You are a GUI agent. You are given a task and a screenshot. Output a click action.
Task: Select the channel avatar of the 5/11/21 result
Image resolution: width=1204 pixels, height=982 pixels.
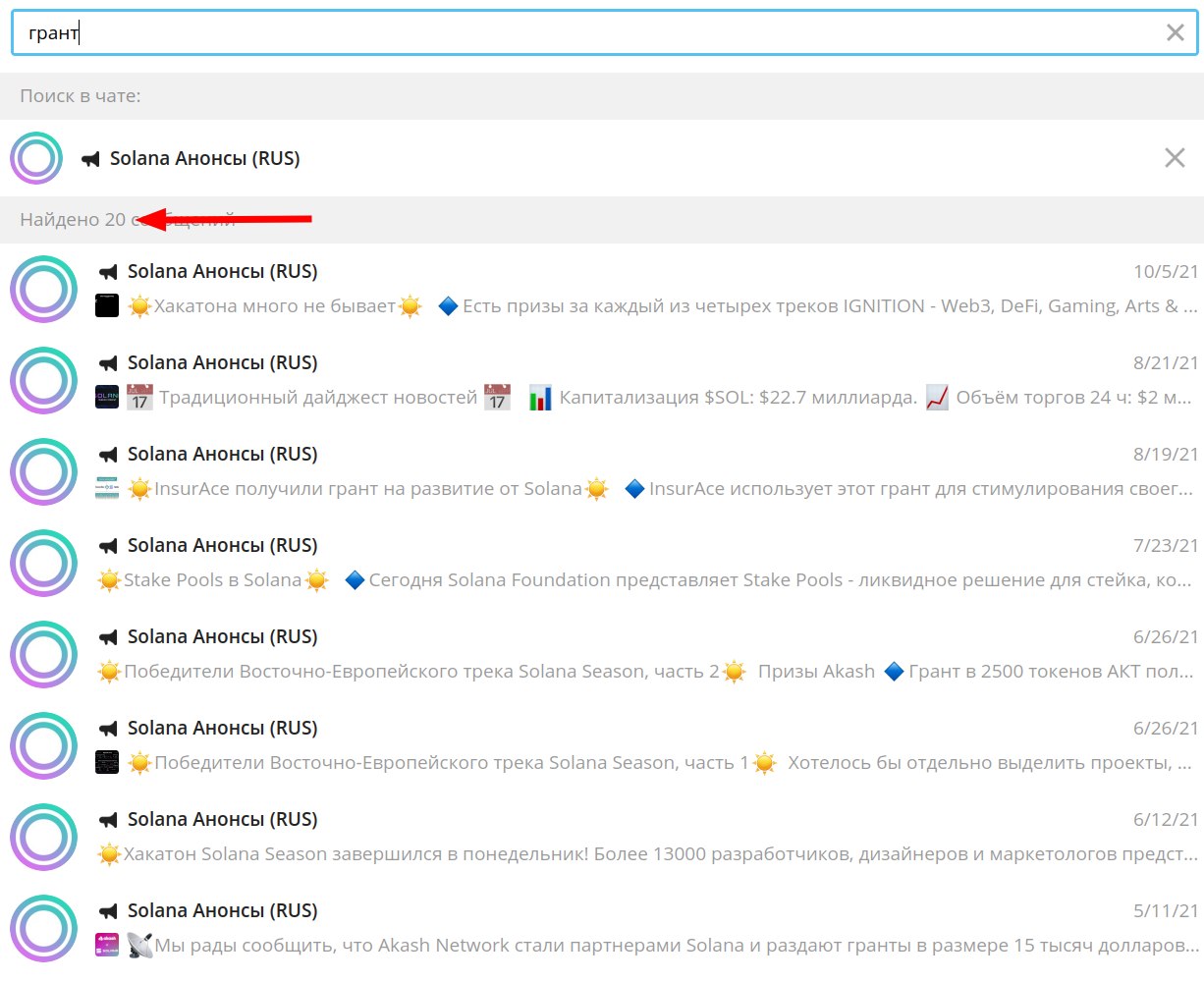tap(43, 928)
